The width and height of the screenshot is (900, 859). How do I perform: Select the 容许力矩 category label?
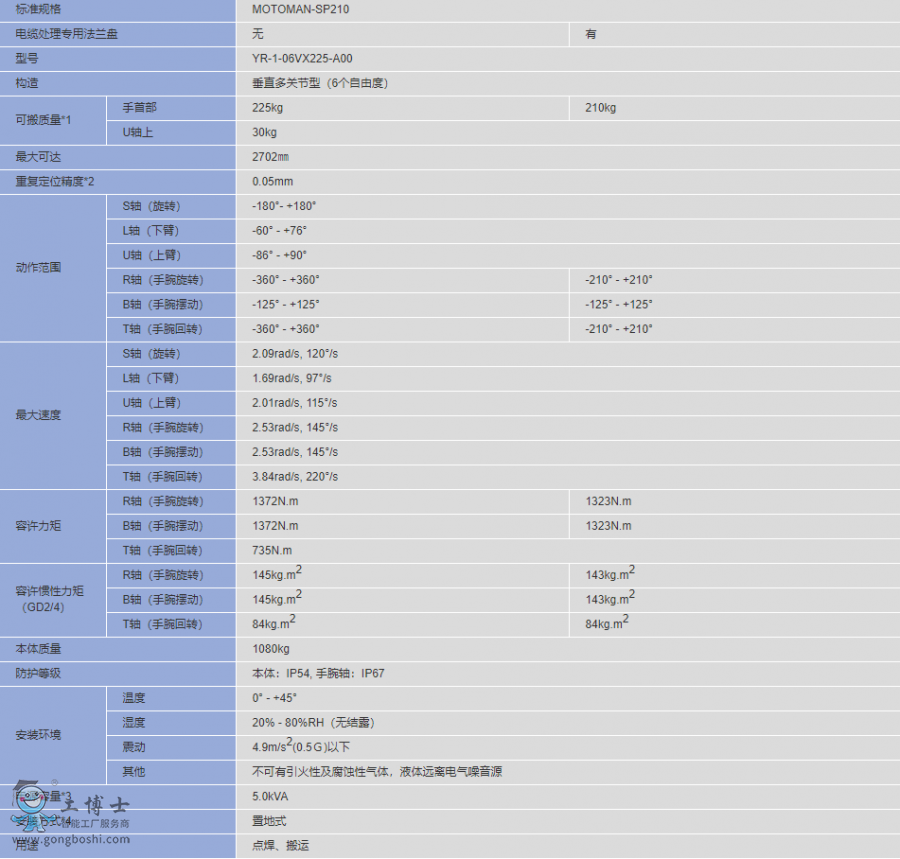point(38,526)
